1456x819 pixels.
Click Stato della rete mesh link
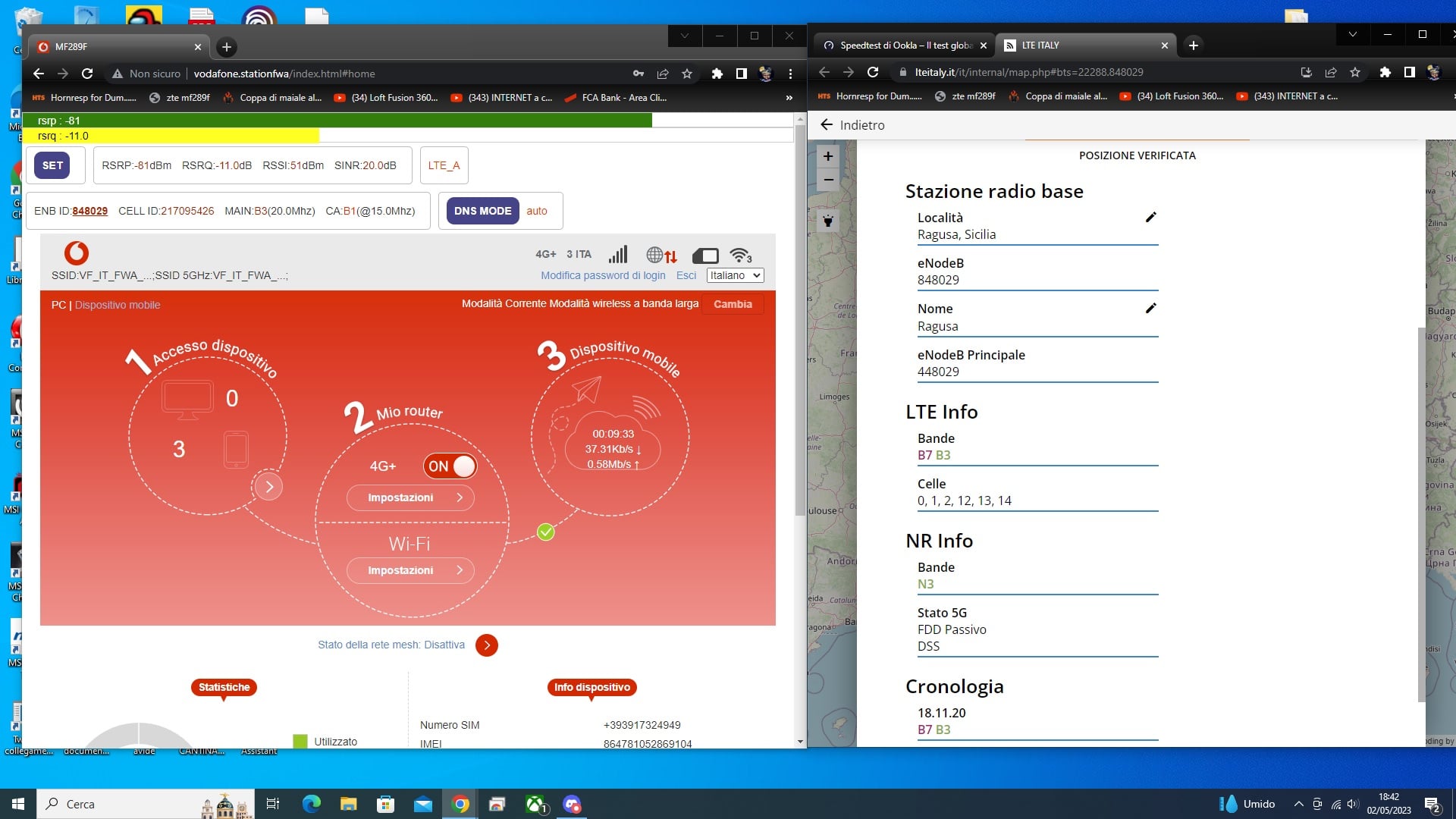click(391, 645)
